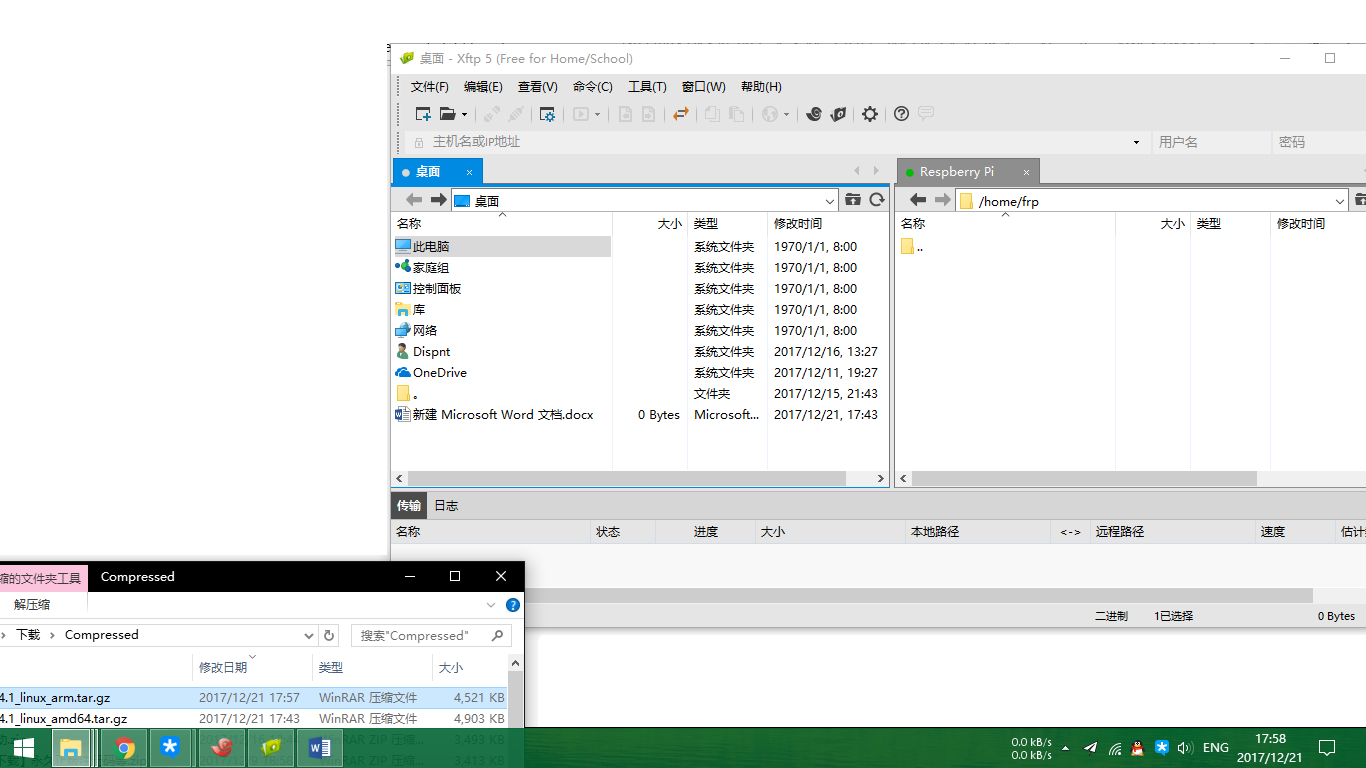Refresh the Explorer Compressed folder view
The height and width of the screenshot is (768, 1366).
[x=329, y=635]
